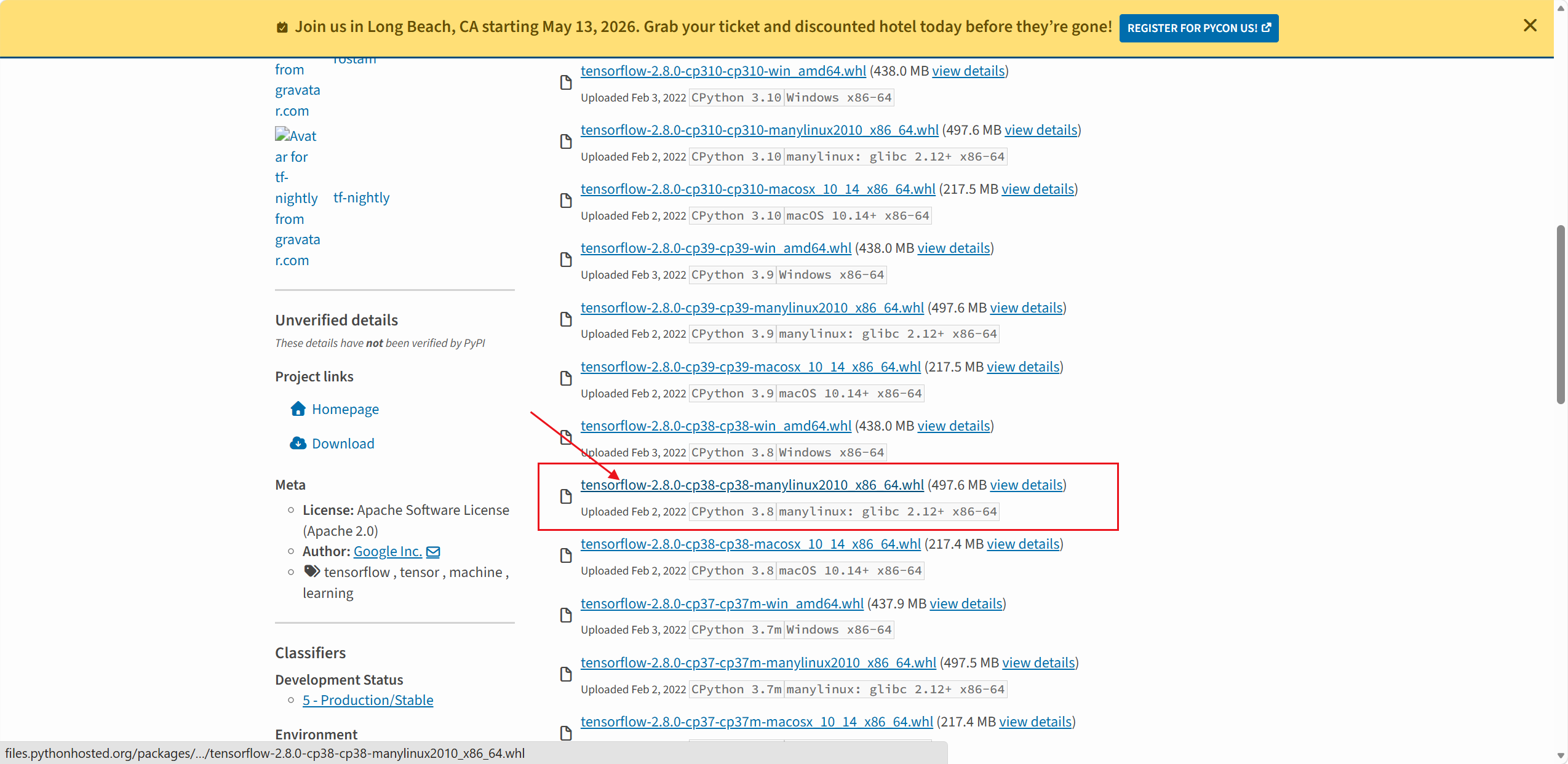Click file icon beside cp39 manylinux2010 wheel
1568x764 pixels.
[x=566, y=319]
